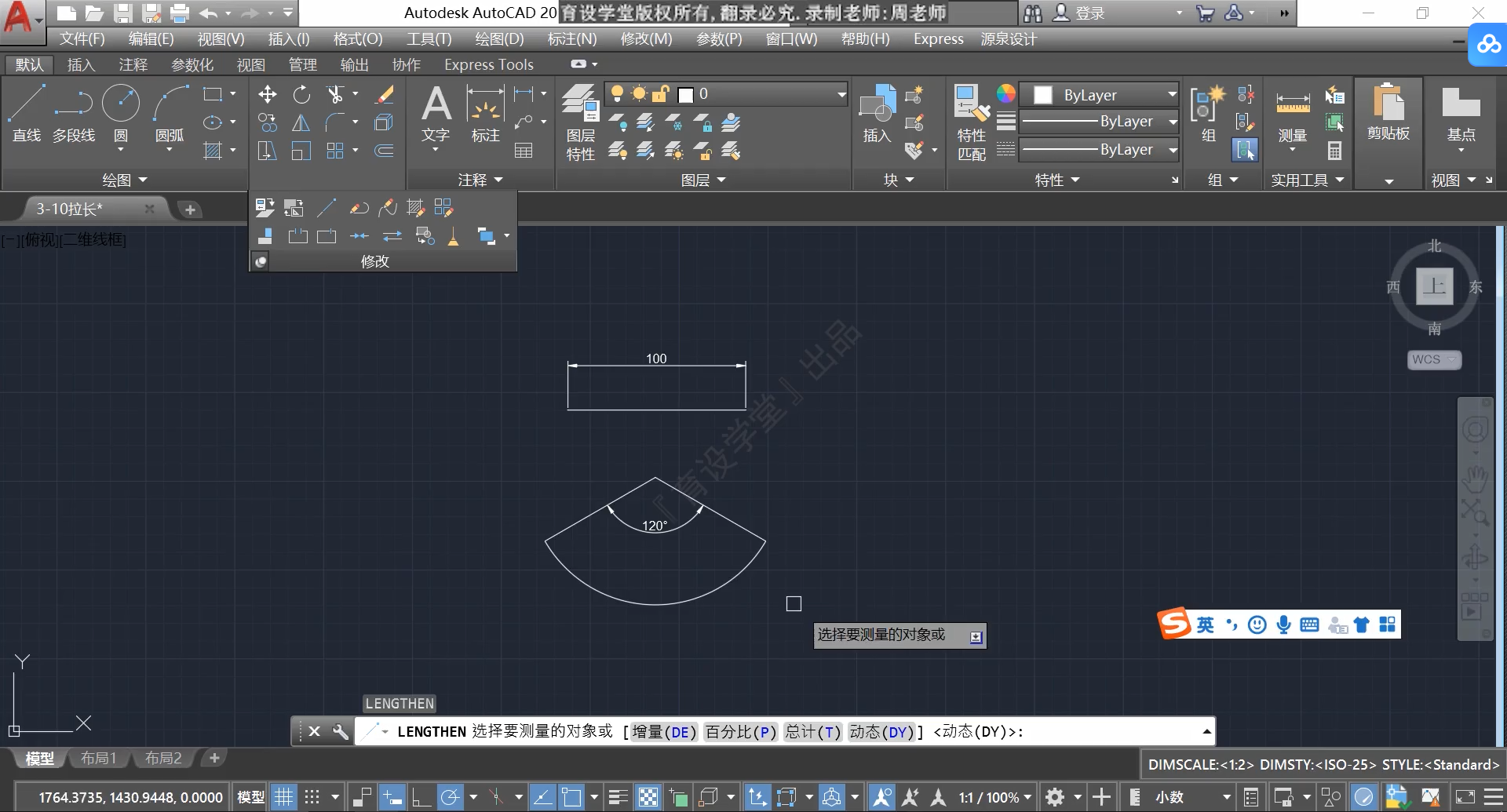Select the Polyline (多段线) tool

(x=74, y=114)
